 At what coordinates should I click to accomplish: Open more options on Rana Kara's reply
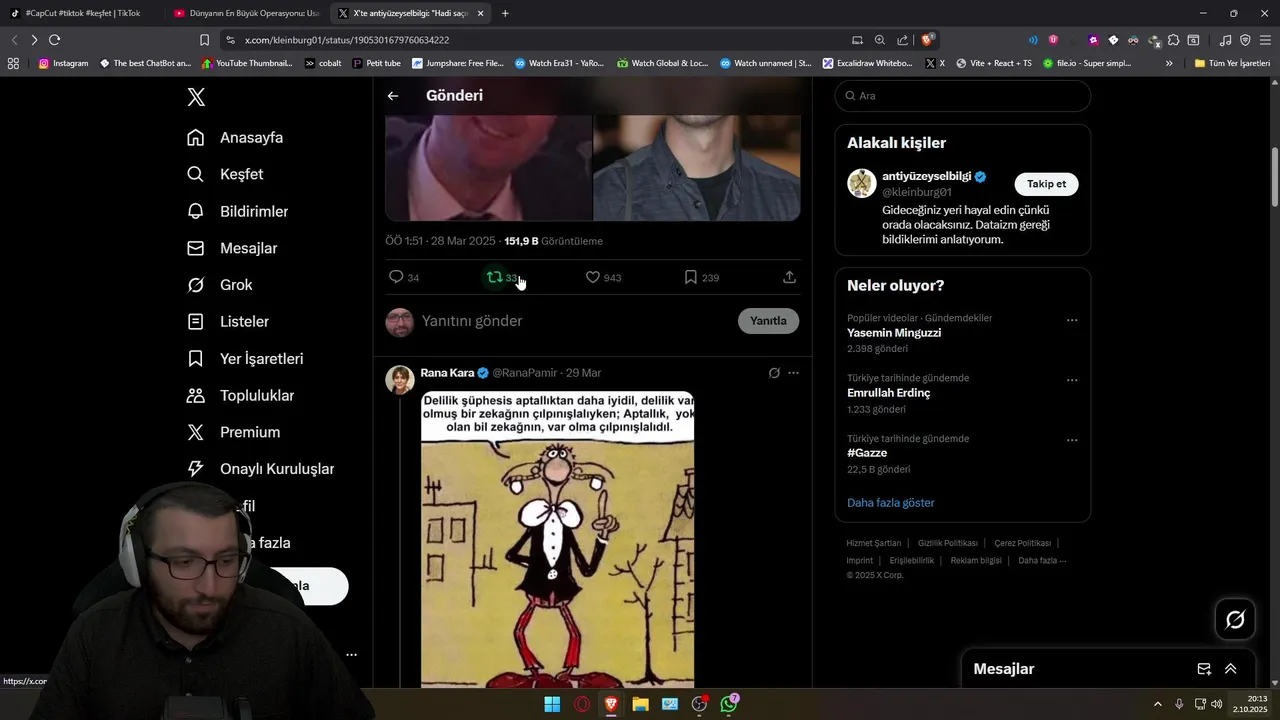793,373
